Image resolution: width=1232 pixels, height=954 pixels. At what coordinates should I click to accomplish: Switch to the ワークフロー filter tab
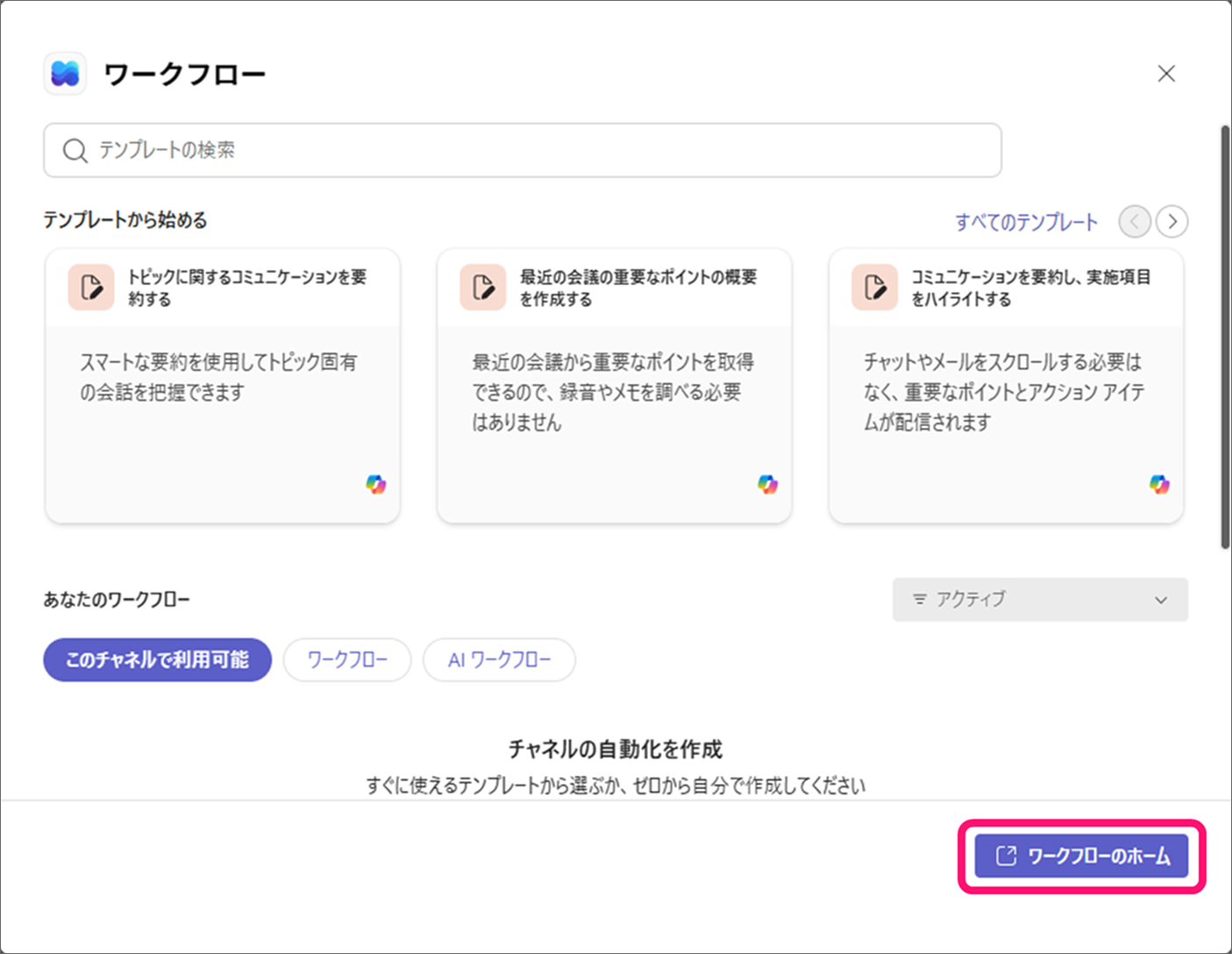tap(347, 659)
